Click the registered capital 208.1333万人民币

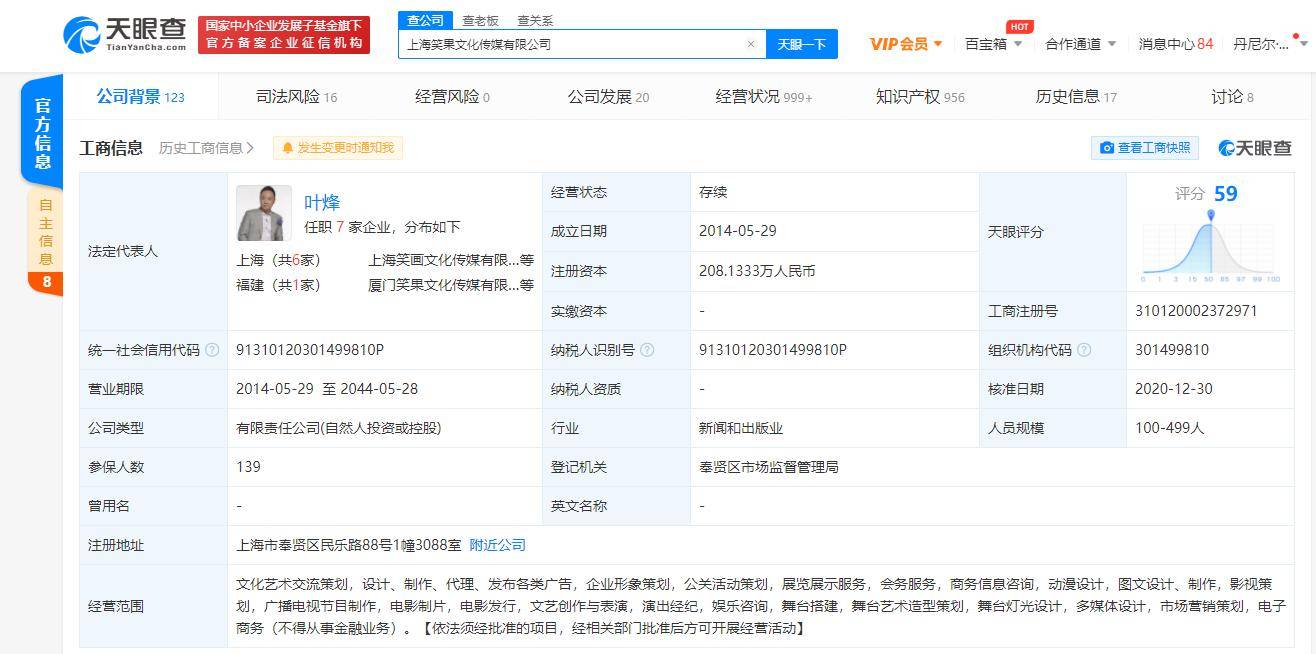[757, 271]
